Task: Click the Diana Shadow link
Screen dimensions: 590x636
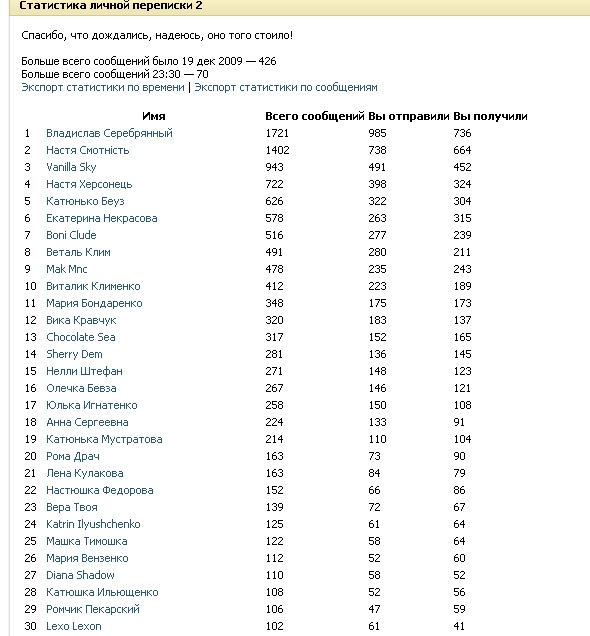Action: (x=80, y=575)
